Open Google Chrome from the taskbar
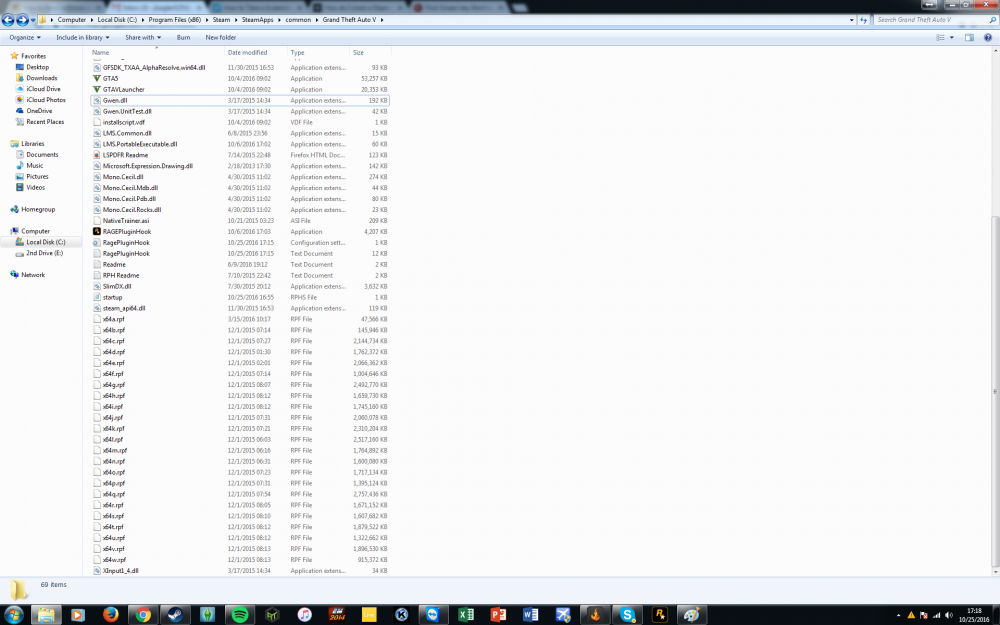The image size is (1000, 625). [143, 615]
